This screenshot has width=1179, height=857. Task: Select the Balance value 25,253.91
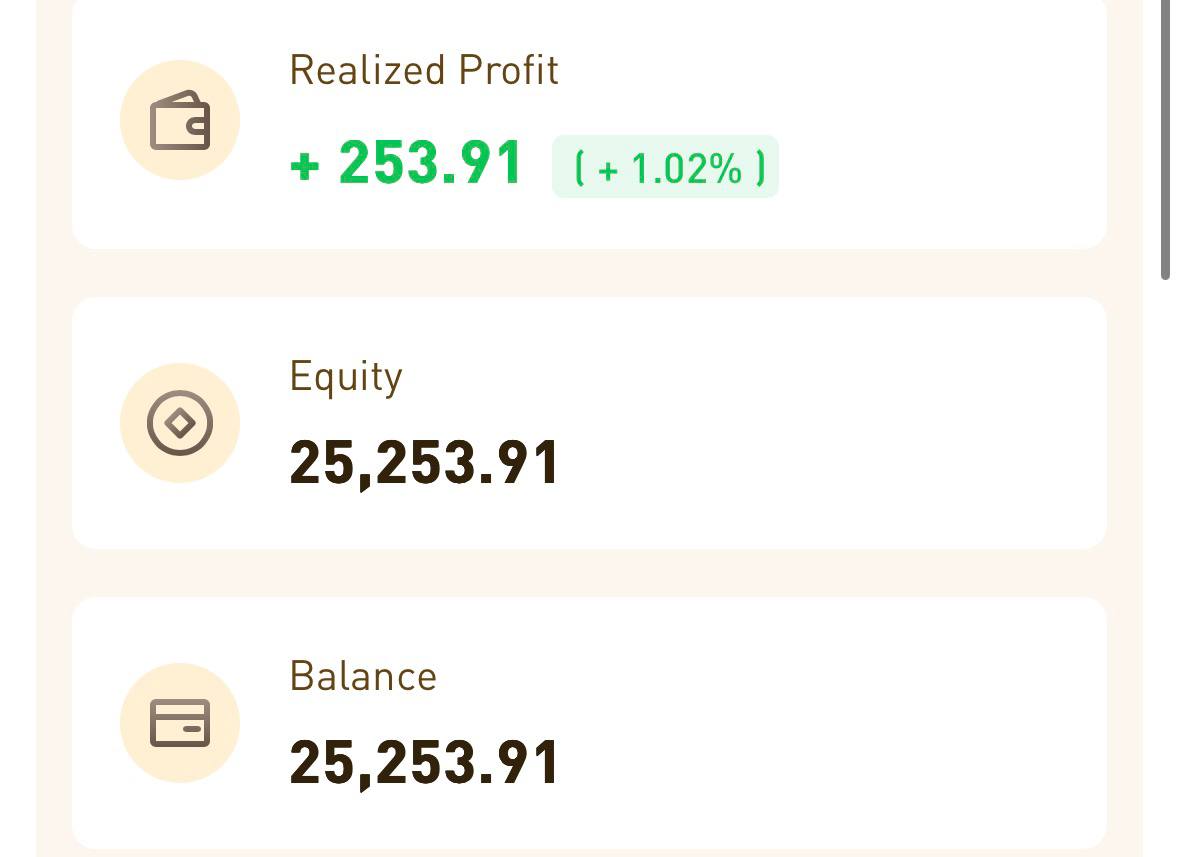click(x=424, y=764)
